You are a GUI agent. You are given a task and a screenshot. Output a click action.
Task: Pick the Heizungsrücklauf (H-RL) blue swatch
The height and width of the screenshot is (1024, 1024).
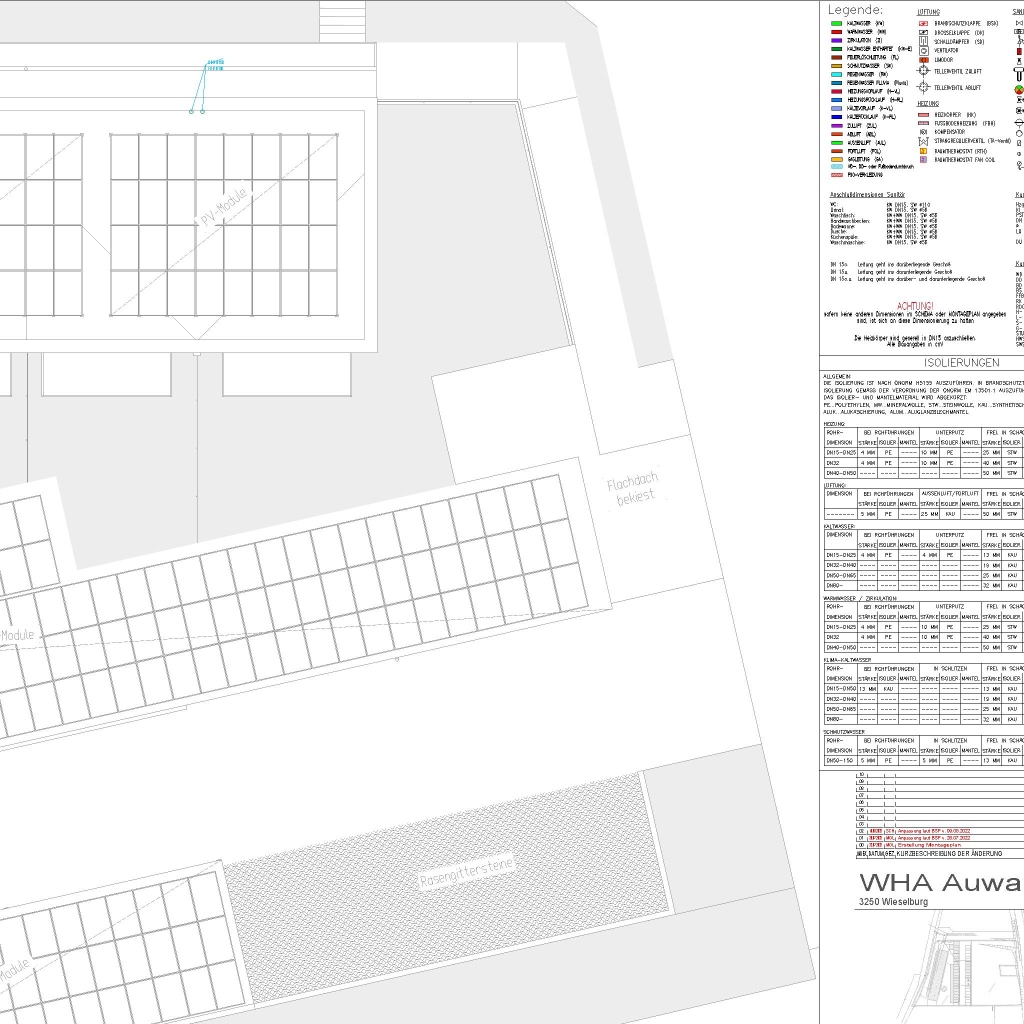coord(837,100)
